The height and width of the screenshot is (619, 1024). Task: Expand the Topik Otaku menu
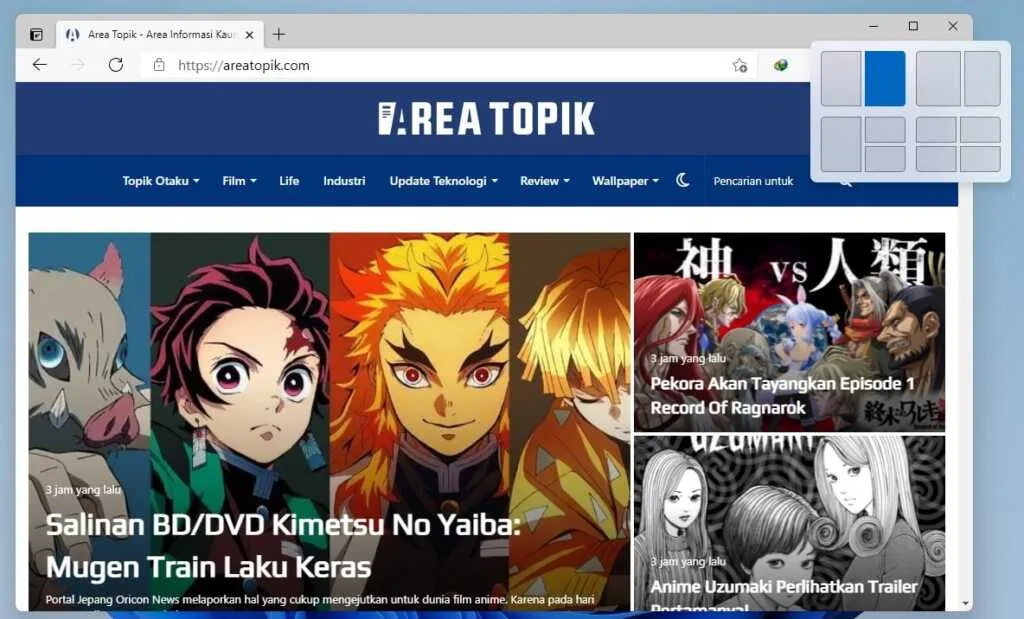coord(161,181)
